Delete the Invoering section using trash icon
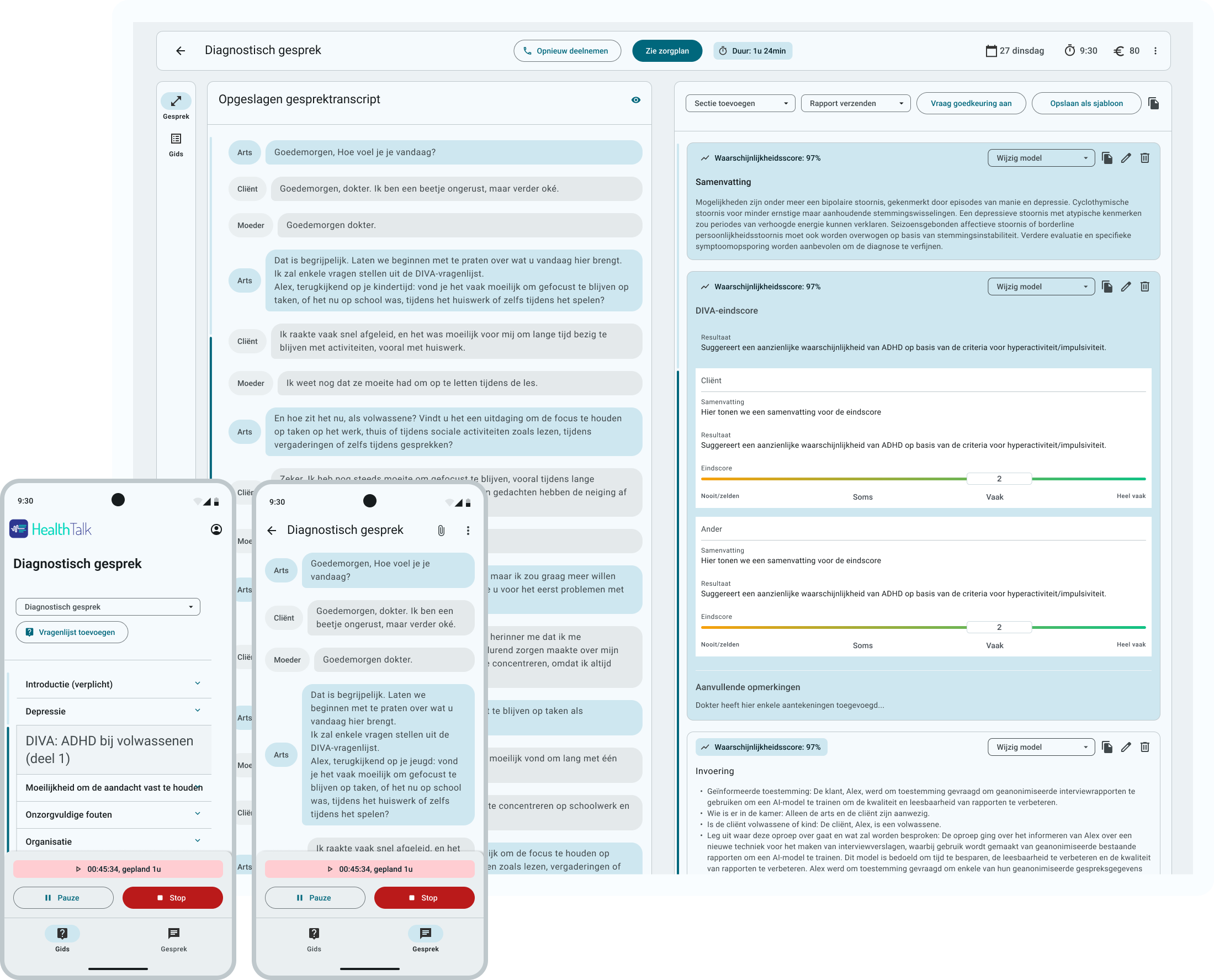 [1144, 747]
